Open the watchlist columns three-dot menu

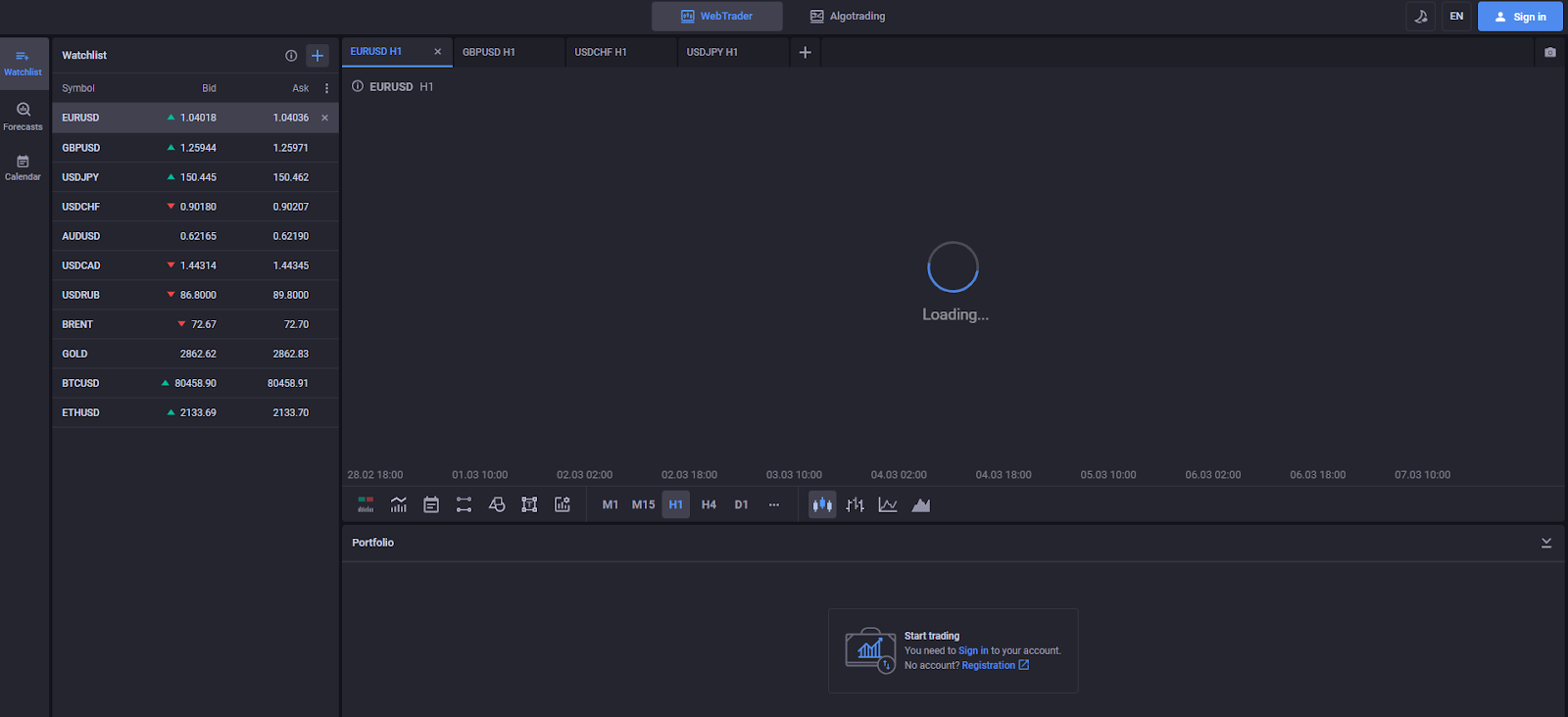click(x=326, y=88)
